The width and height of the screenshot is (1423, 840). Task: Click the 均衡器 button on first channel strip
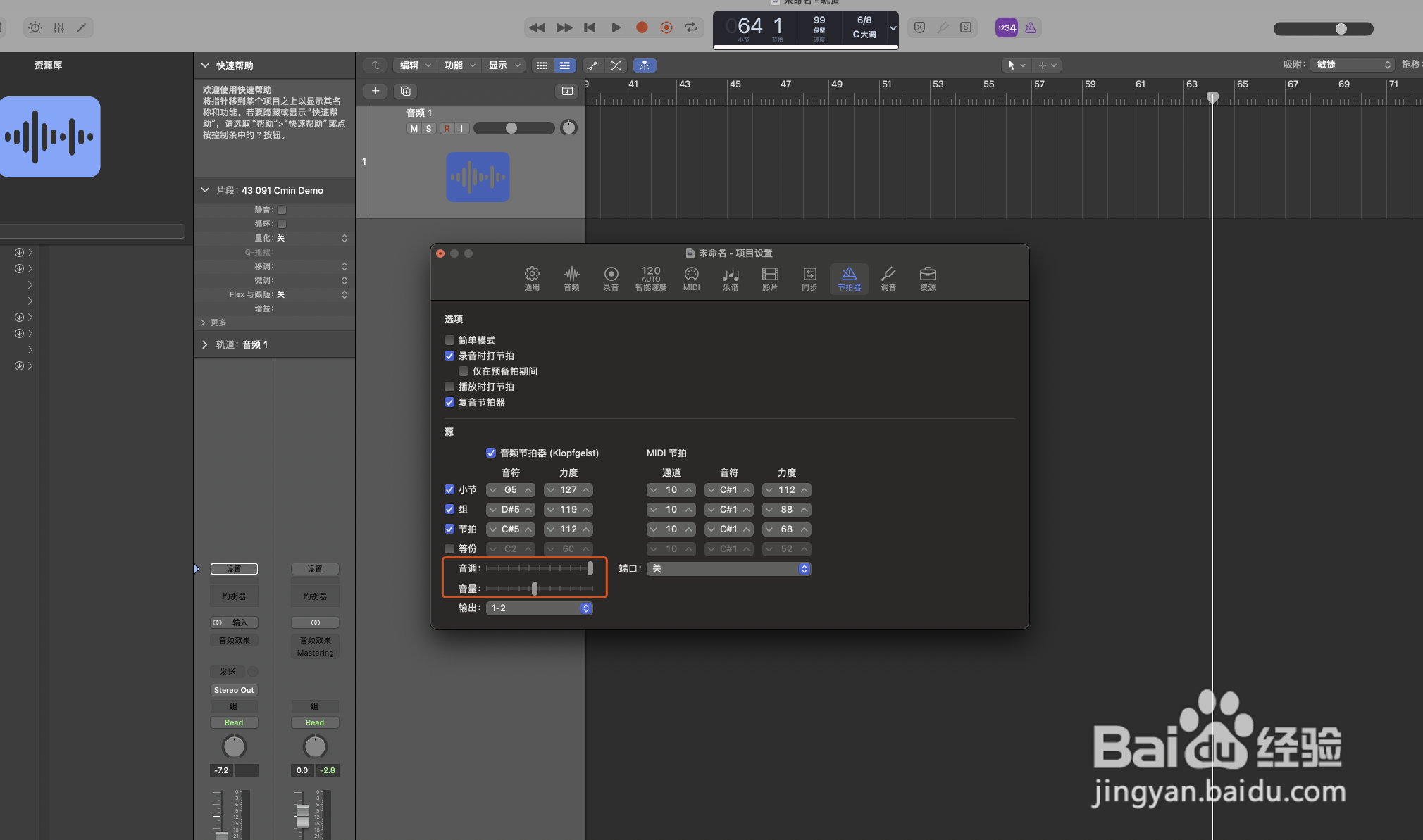pos(234,596)
